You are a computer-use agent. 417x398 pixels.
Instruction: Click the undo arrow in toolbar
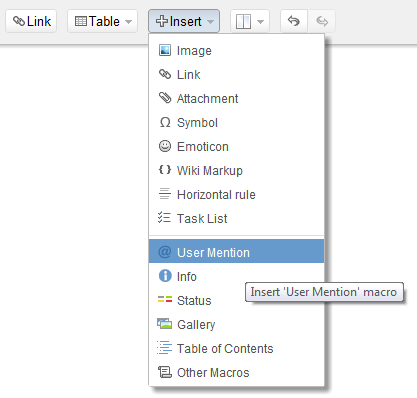[294, 21]
